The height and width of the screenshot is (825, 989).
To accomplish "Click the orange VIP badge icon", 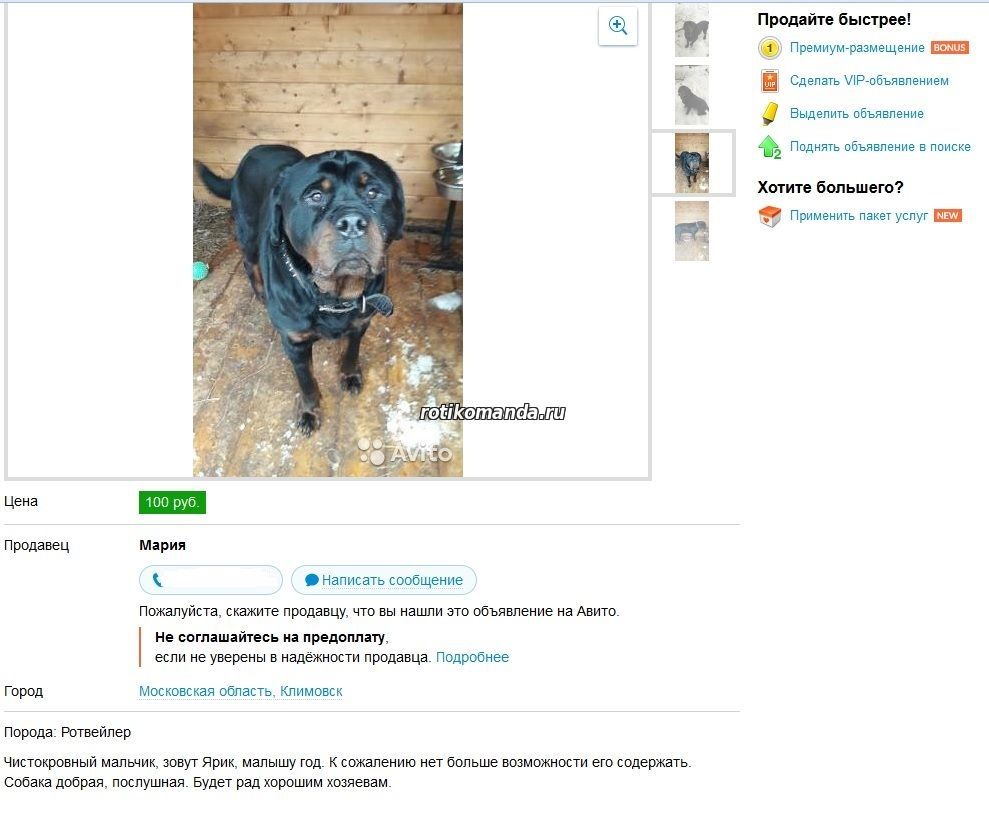I will tap(770, 81).
